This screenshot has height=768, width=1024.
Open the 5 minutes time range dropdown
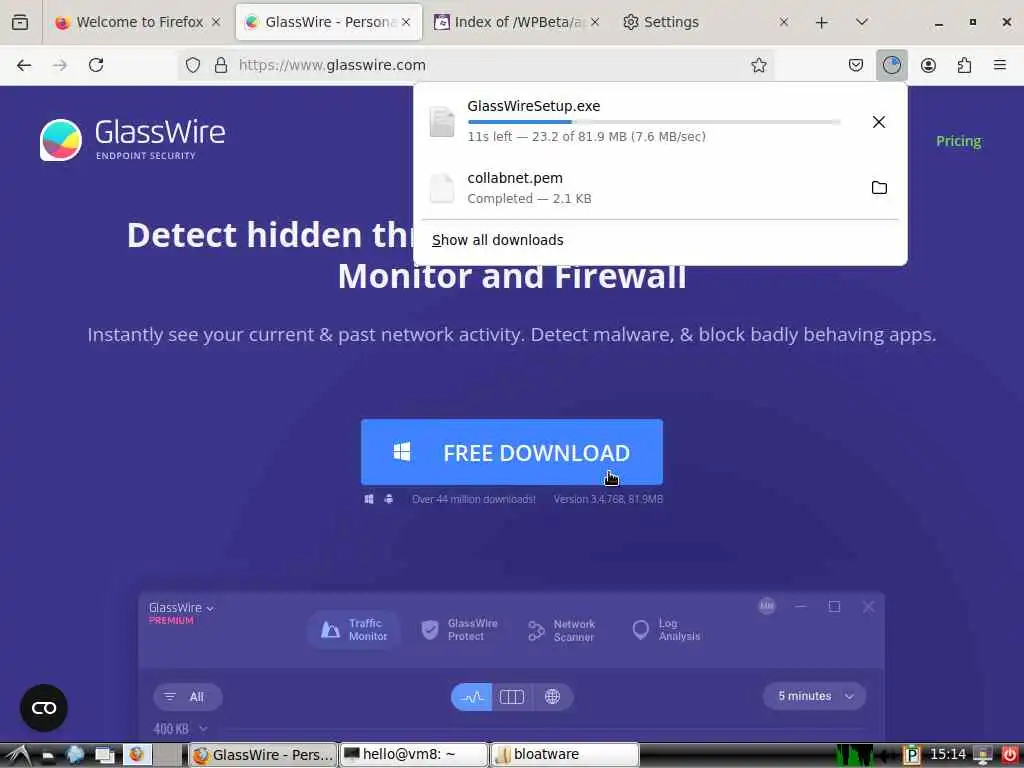814,696
